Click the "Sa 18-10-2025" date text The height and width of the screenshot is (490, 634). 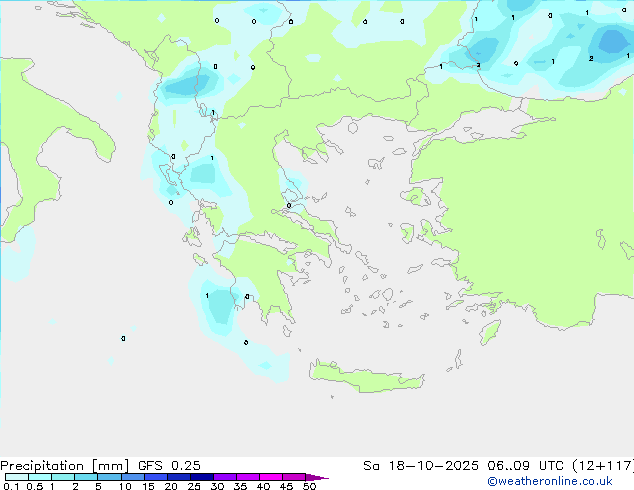pos(421,466)
